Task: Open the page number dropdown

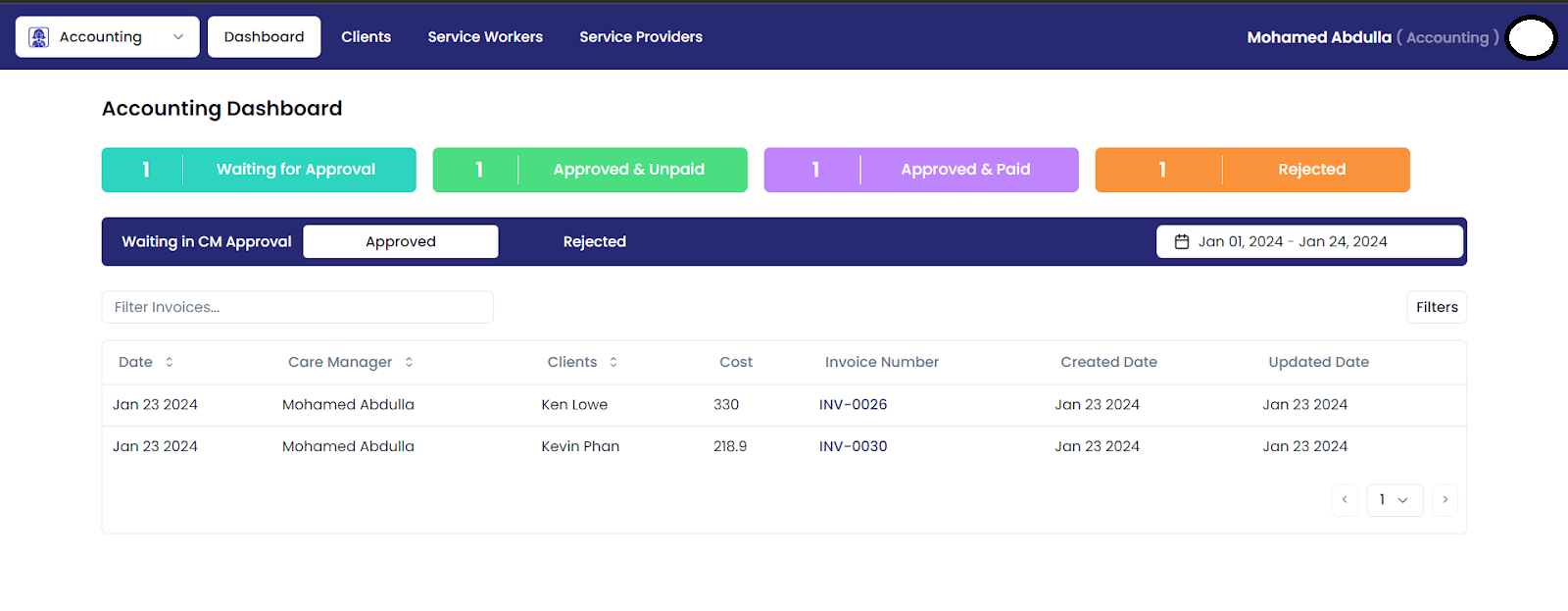Action: 1395,500
